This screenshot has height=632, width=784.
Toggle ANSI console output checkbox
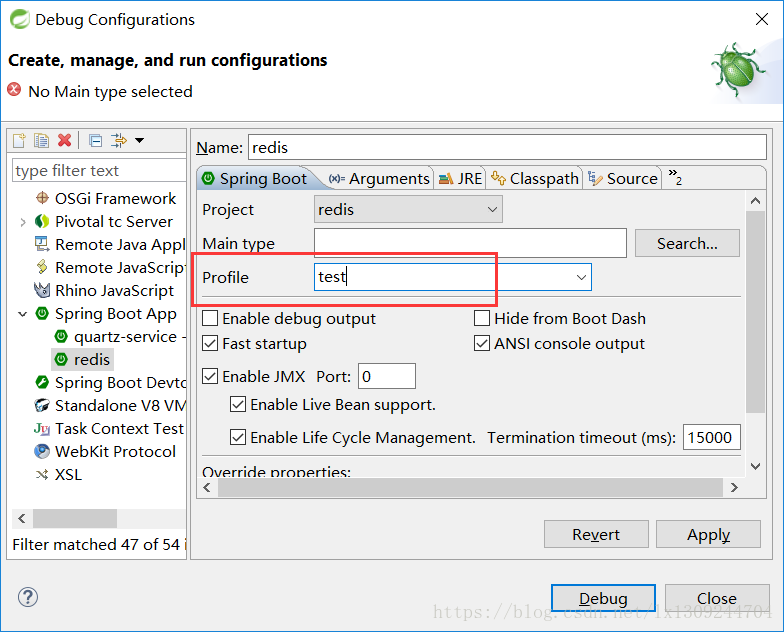tap(482, 344)
